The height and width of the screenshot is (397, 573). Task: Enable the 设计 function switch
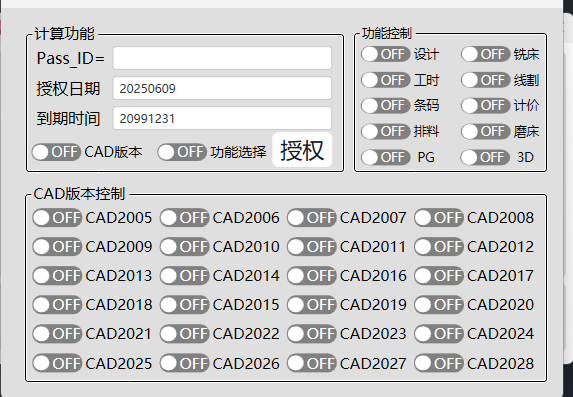pyautogui.click(x=386, y=54)
